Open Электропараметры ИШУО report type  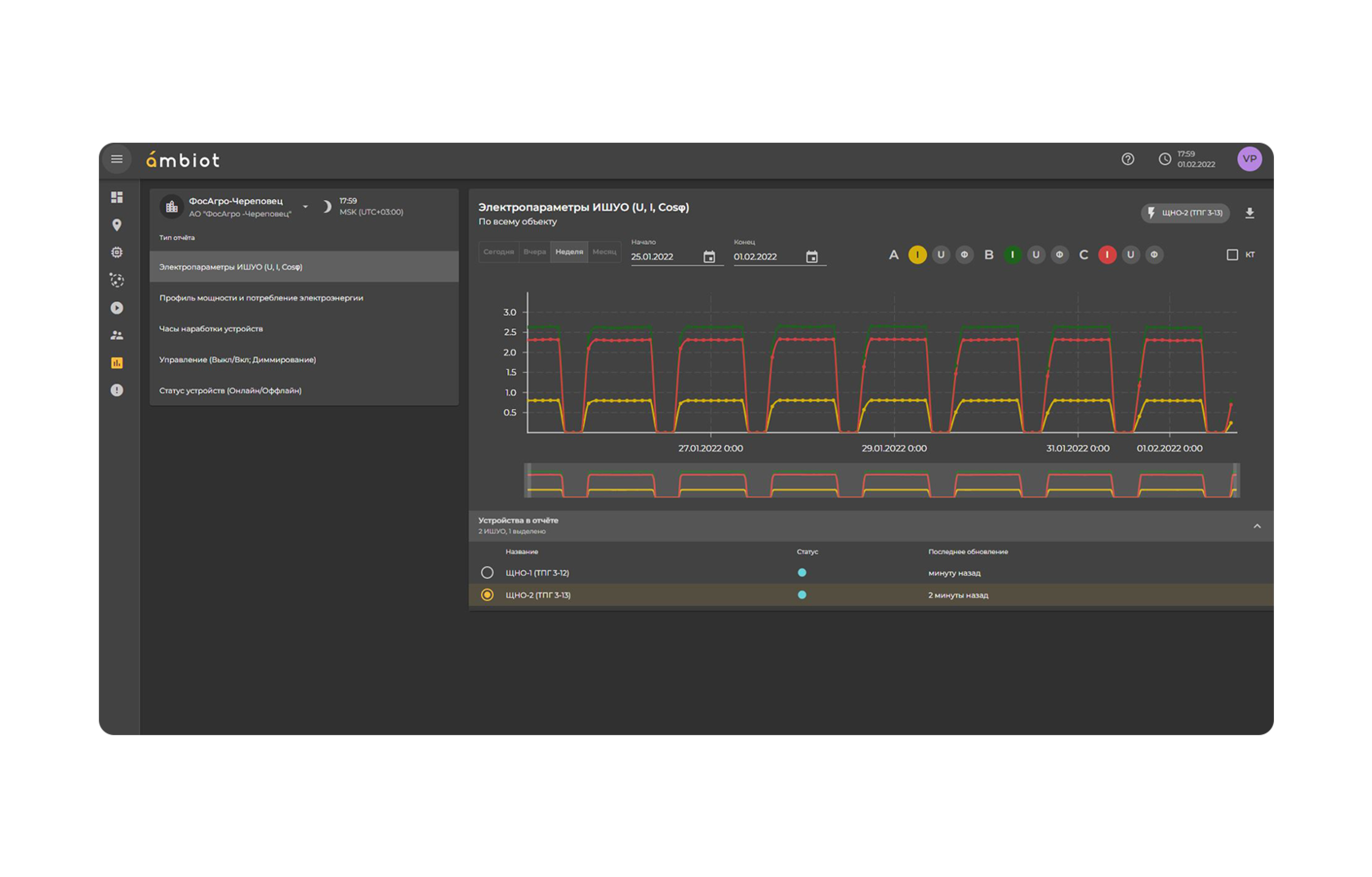tap(304, 267)
